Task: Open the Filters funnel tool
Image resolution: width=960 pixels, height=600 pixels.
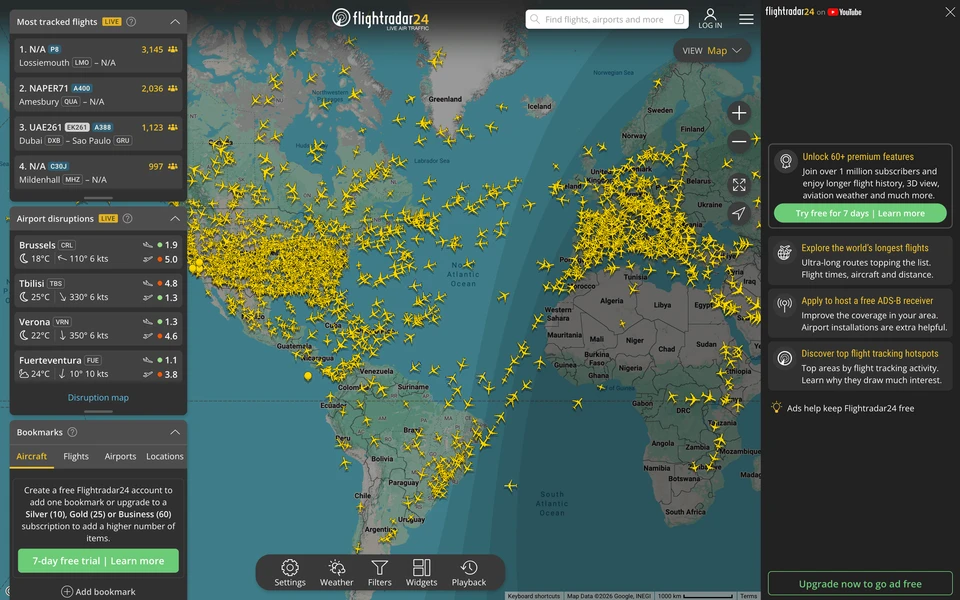Action: [380, 573]
